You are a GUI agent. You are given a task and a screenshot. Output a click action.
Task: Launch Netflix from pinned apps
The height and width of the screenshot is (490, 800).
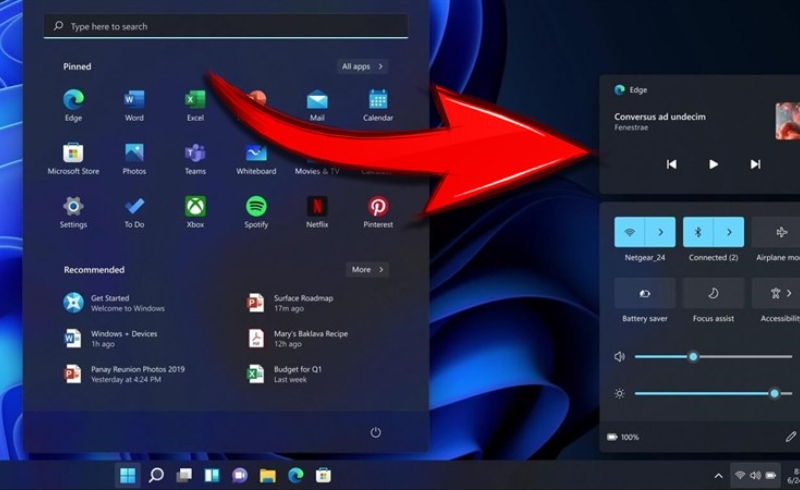coord(317,212)
